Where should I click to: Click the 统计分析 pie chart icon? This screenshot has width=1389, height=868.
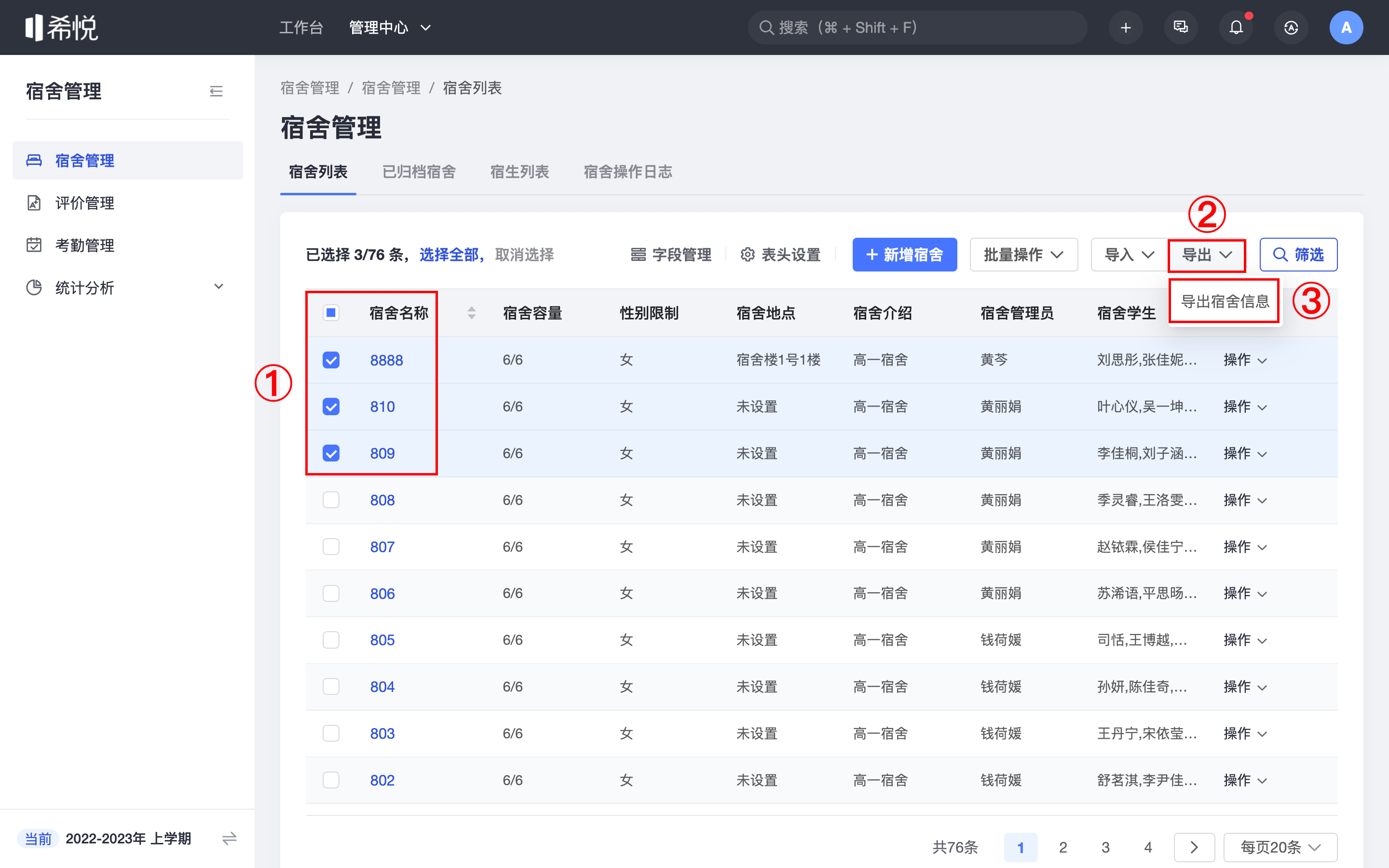coord(34,287)
